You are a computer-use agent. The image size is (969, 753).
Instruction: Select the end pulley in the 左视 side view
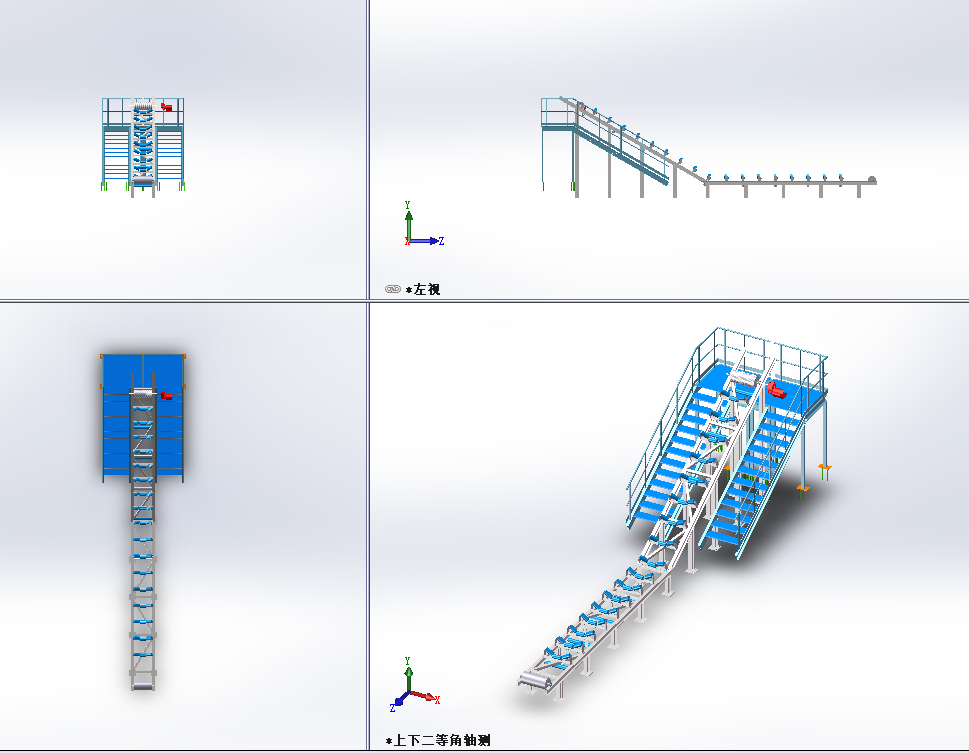pyautogui.click(x=871, y=180)
